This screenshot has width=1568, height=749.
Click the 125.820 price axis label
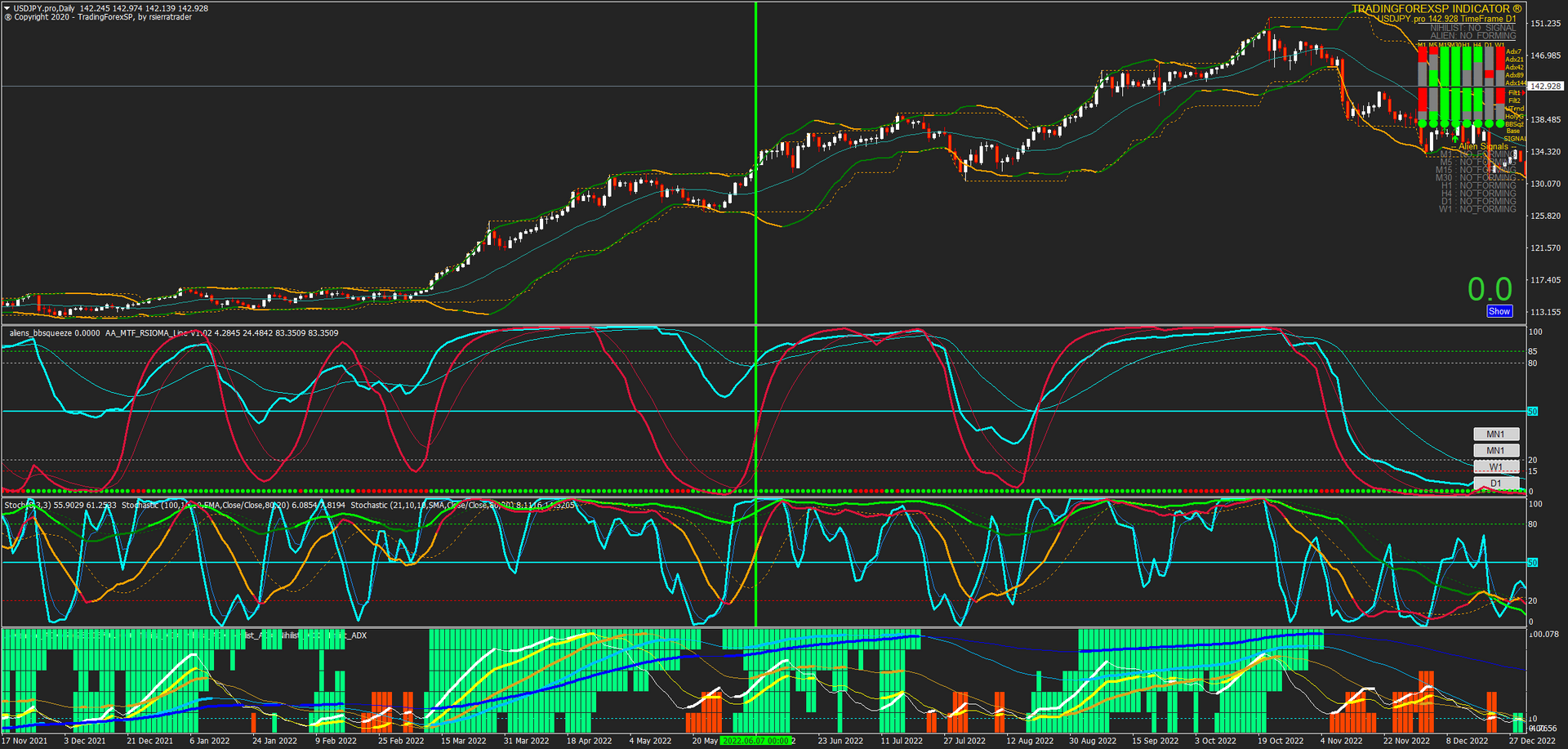point(1545,216)
